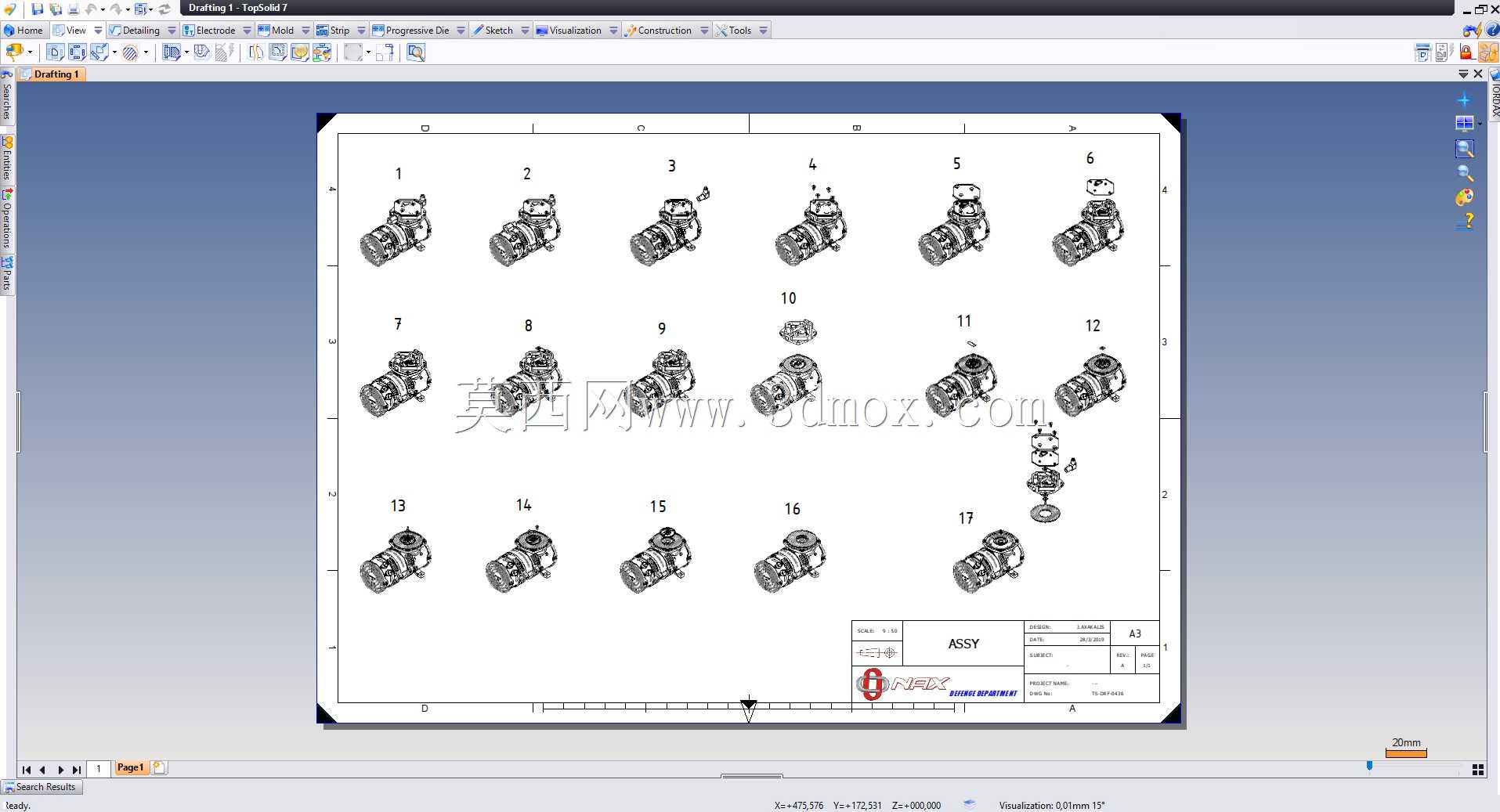1500x812 pixels.
Task: Go to the first page arrow
Action: pos(27,770)
